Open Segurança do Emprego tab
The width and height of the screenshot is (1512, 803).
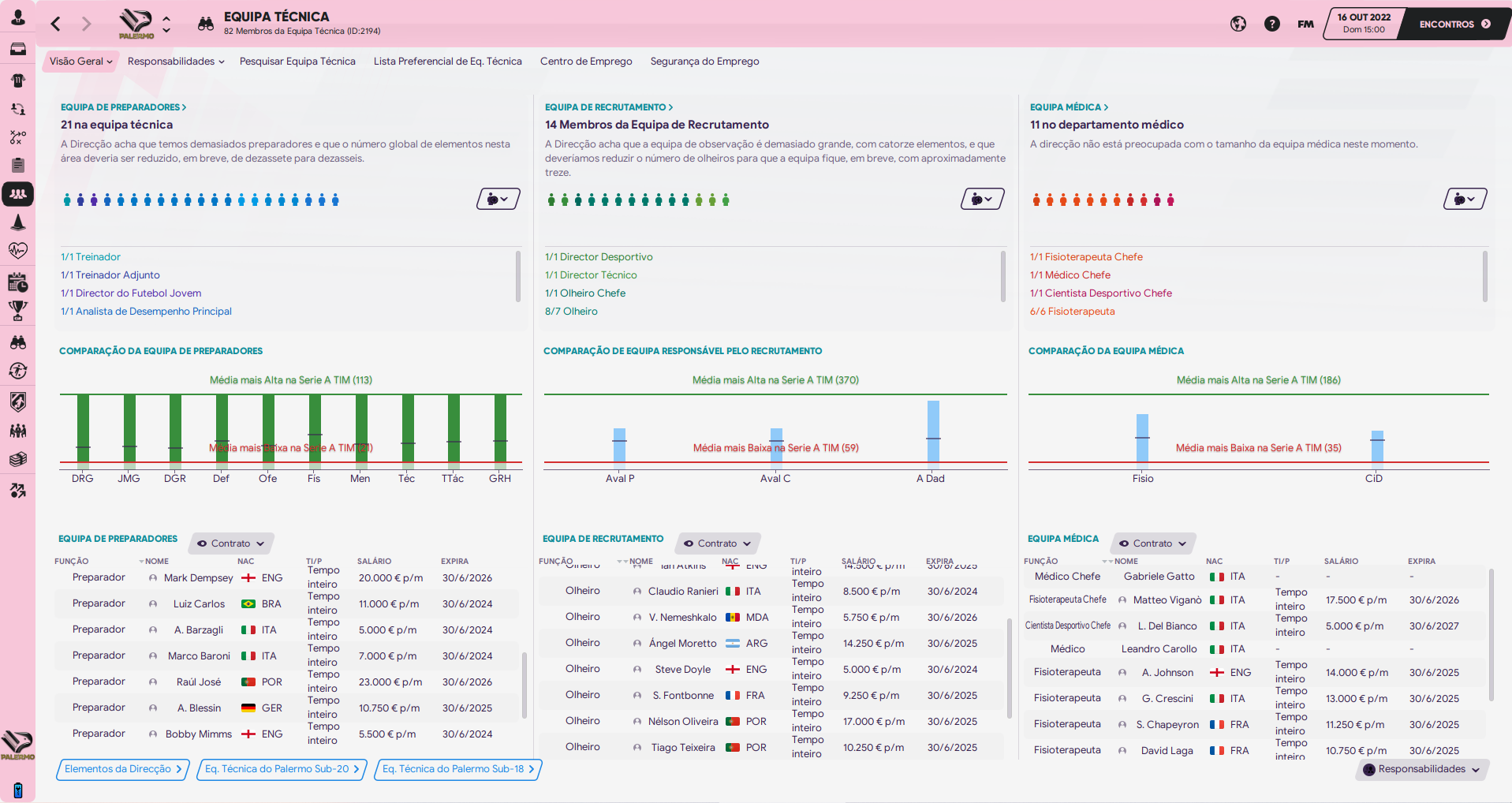(704, 62)
